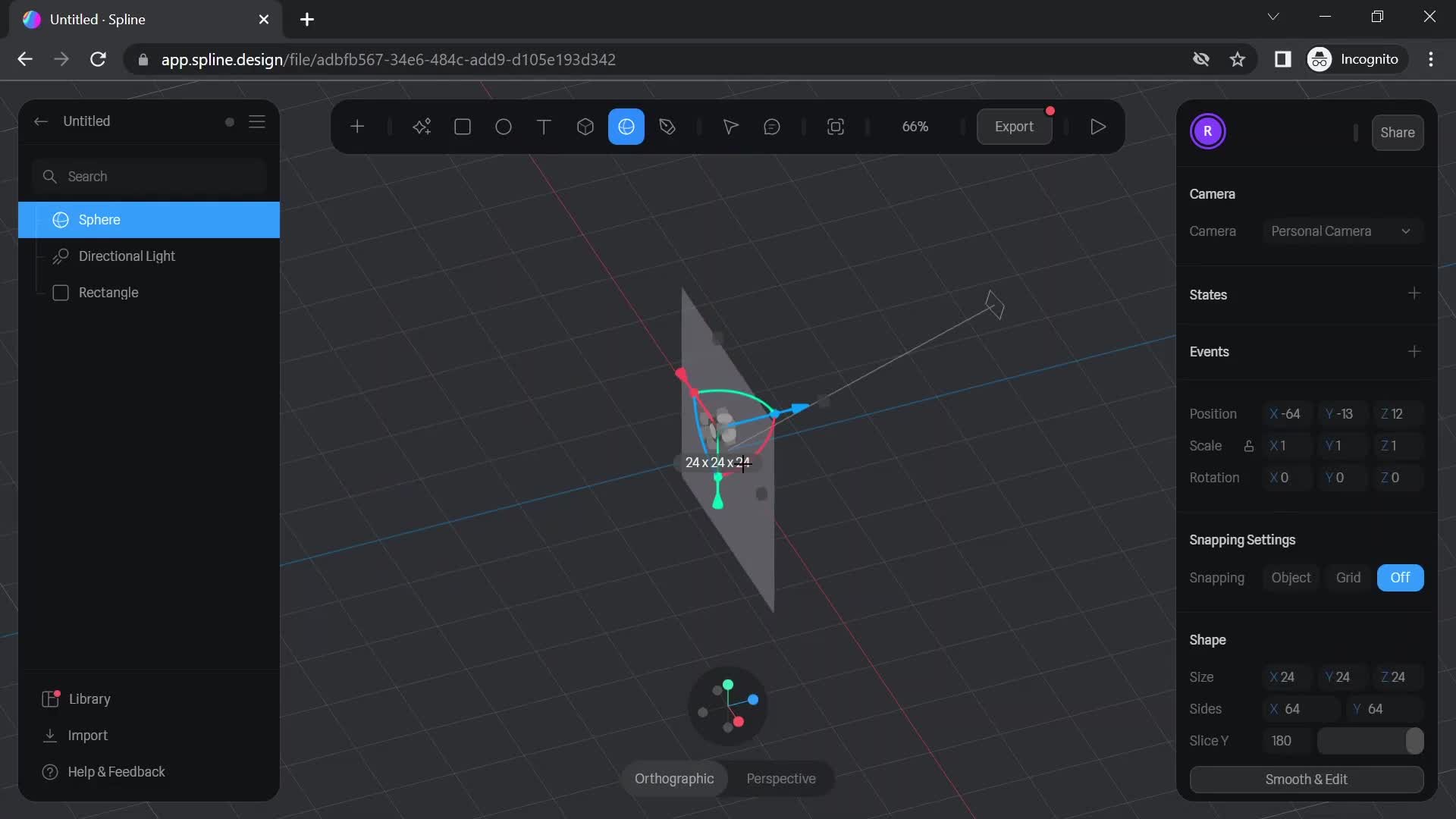Open the Library panel
1456x819 pixels.
[x=77, y=699]
